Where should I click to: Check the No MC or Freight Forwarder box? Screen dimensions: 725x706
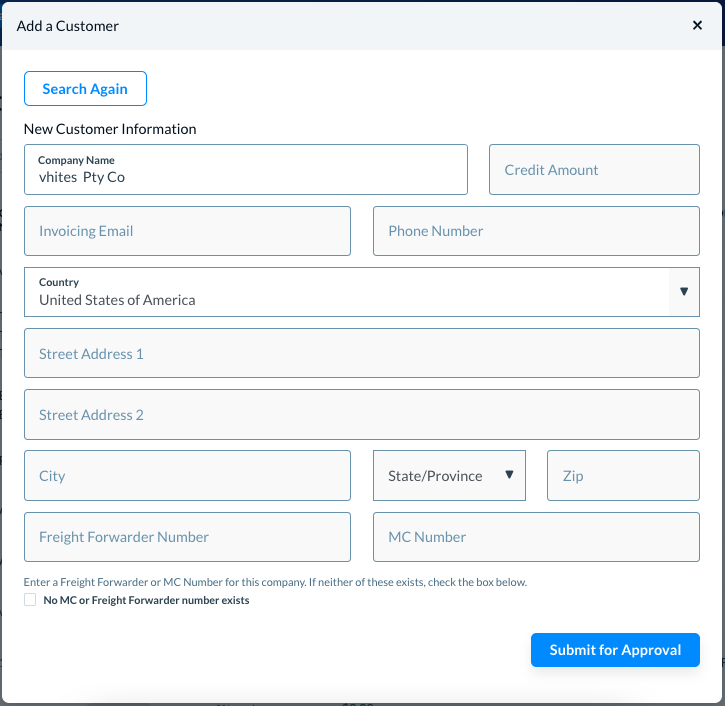[x=30, y=600]
